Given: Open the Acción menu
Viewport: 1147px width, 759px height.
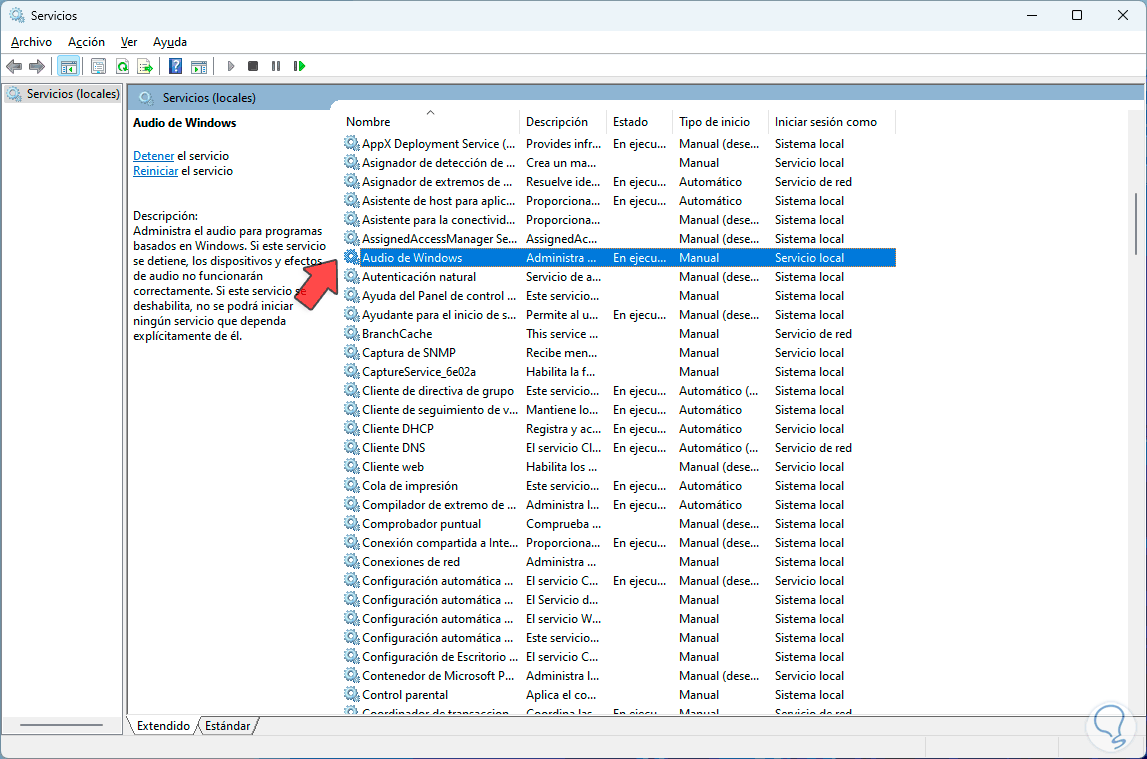Looking at the screenshot, I should pyautogui.click(x=86, y=42).
